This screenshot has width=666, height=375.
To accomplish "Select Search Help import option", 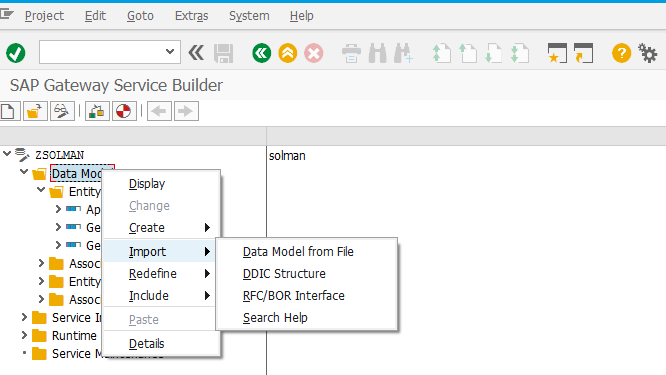I will click(307, 318).
